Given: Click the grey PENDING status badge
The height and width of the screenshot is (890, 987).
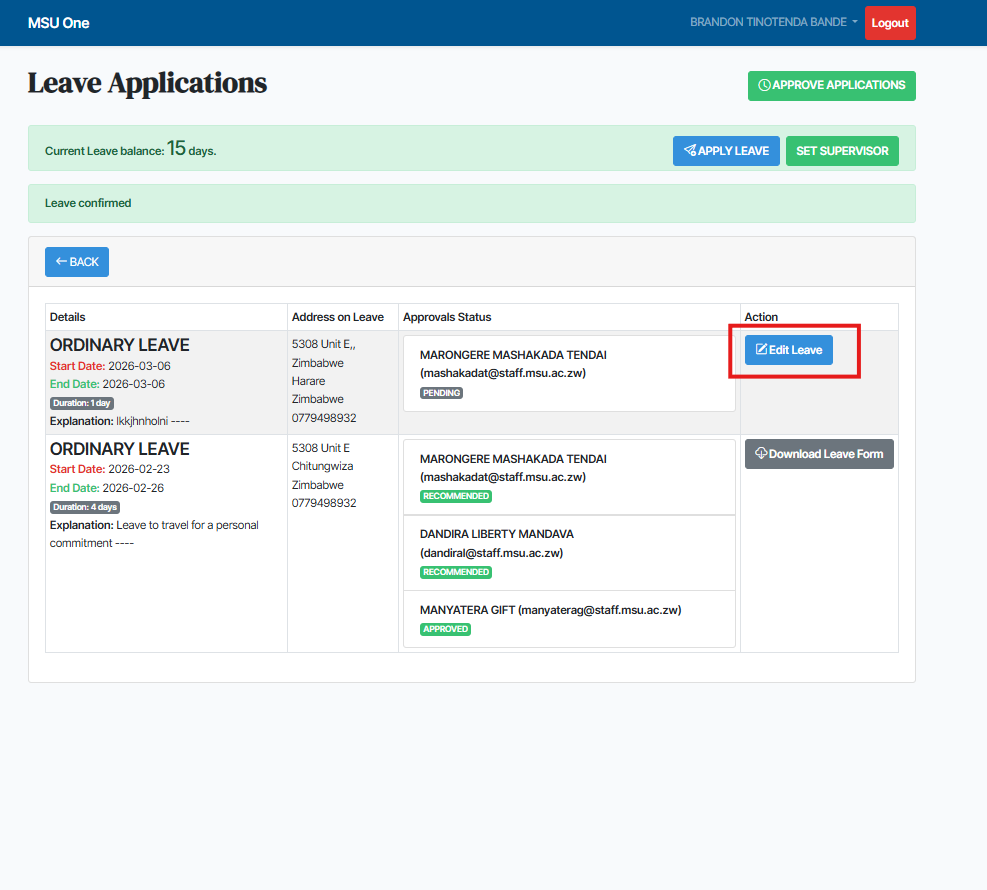Looking at the screenshot, I should click(441, 393).
